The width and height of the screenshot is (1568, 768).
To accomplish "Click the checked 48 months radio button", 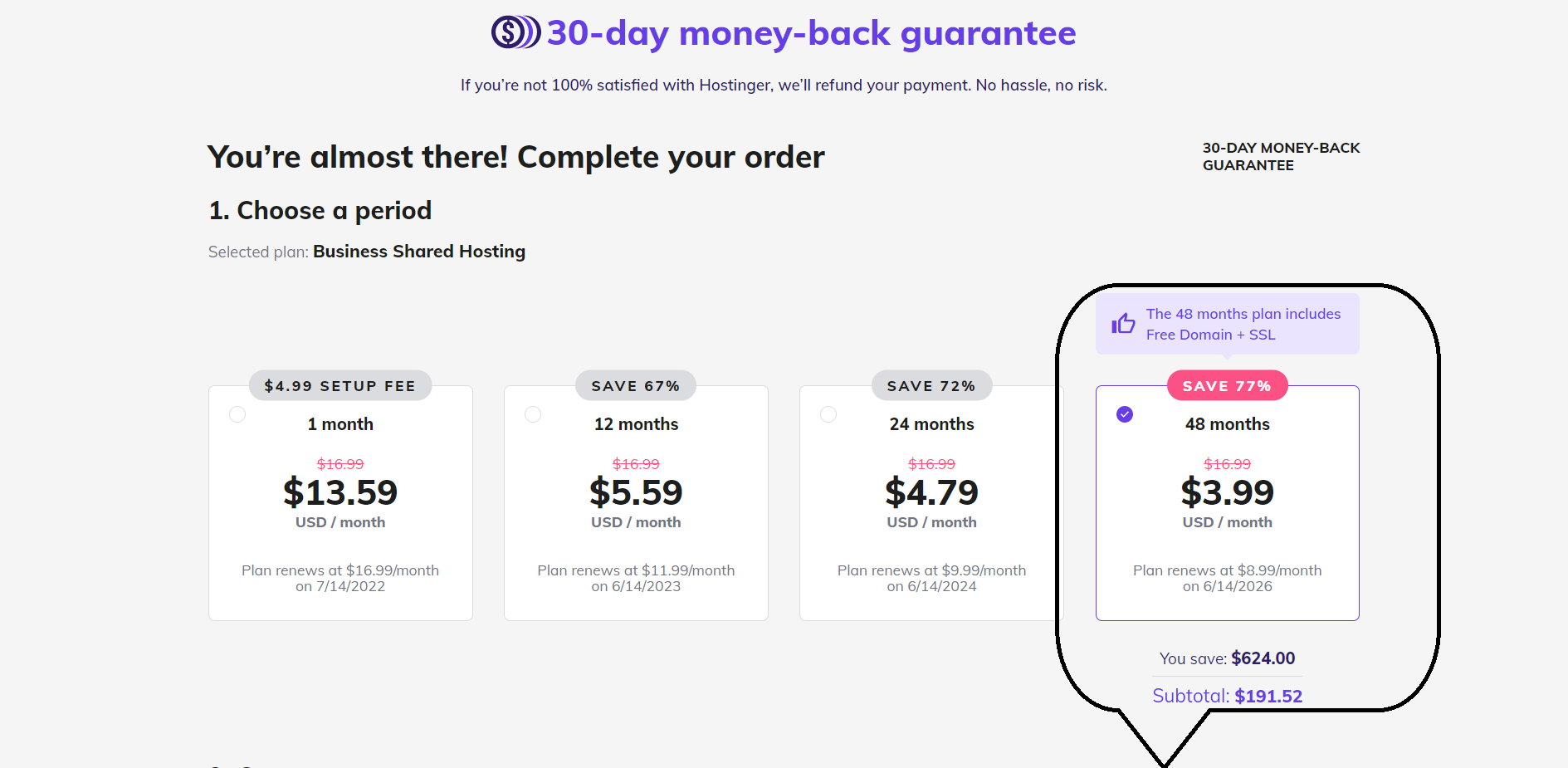I will pyautogui.click(x=1125, y=414).
